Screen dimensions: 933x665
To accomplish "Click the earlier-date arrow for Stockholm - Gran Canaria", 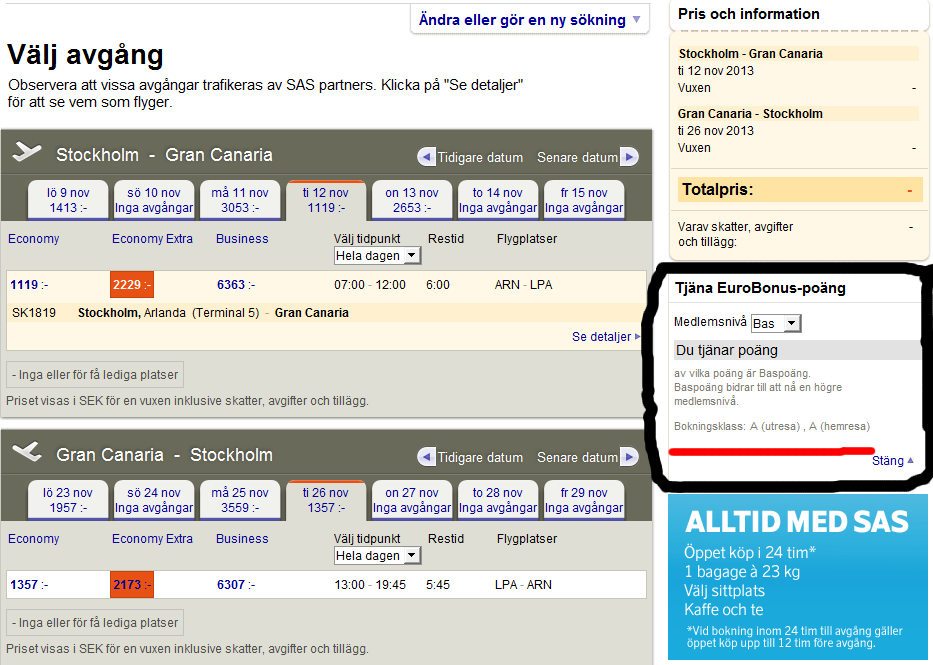I will coord(427,157).
